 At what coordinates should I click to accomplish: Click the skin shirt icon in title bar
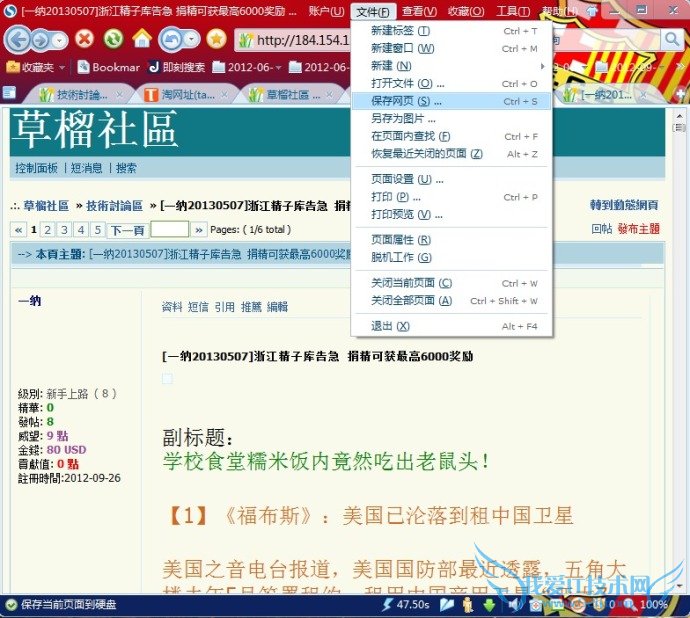[592, 11]
